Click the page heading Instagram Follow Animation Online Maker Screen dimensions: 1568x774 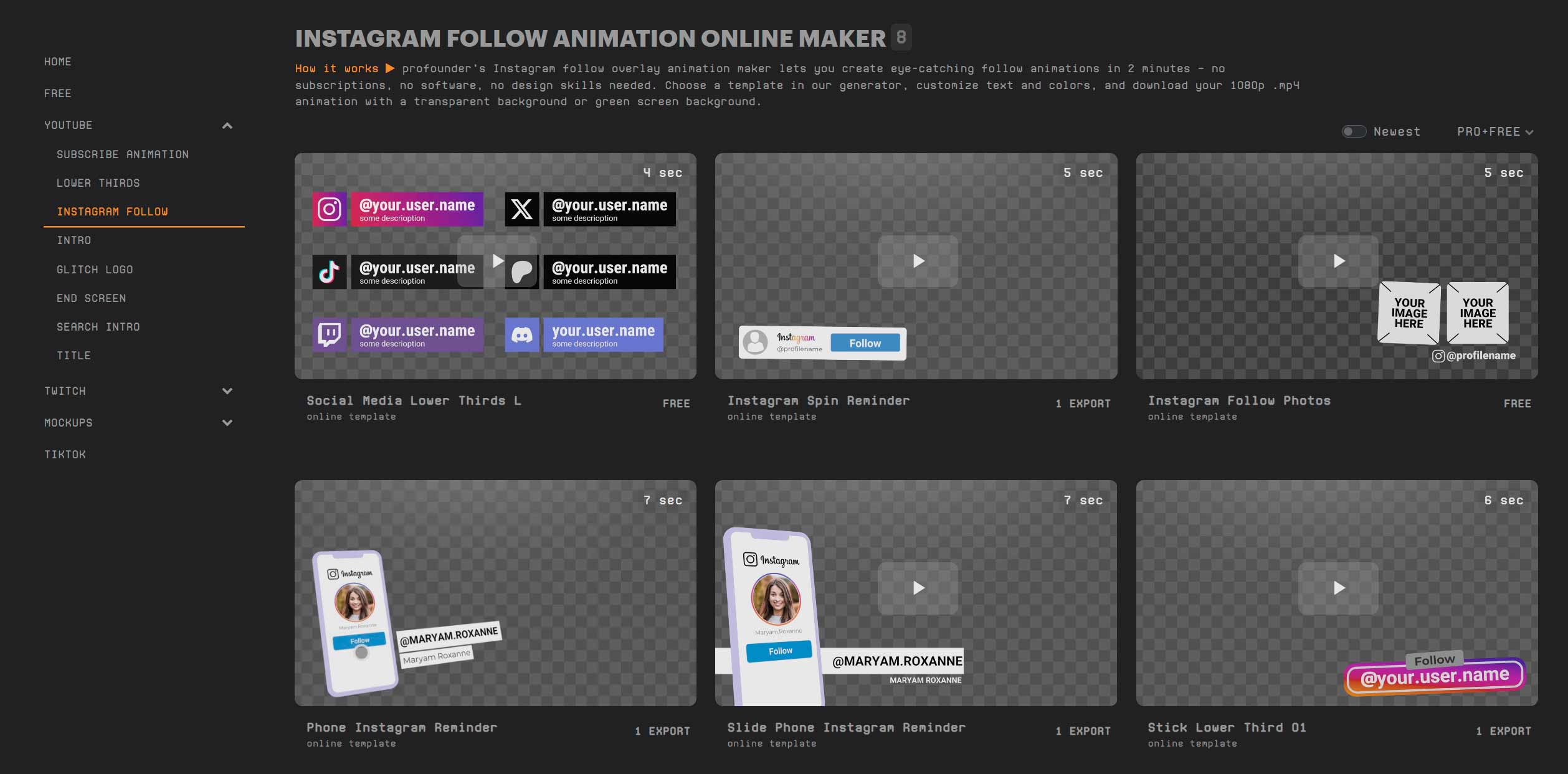click(x=590, y=38)
